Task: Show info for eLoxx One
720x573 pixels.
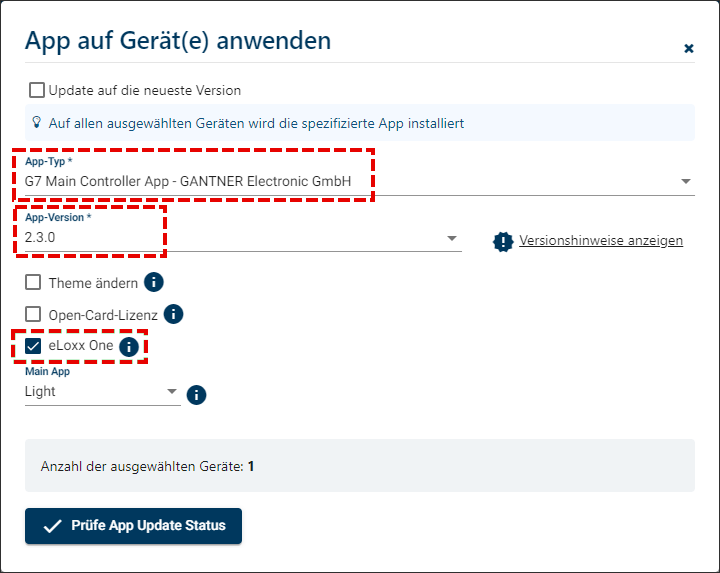Action: tap(129, 347)
